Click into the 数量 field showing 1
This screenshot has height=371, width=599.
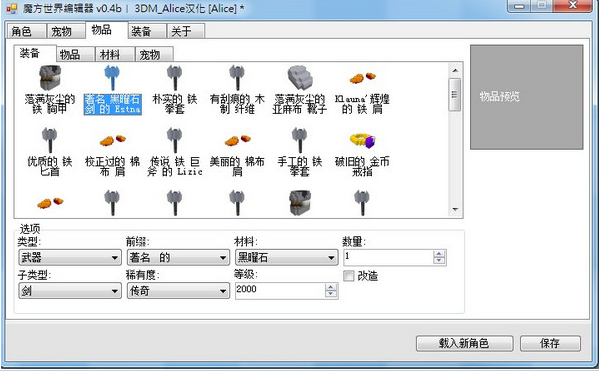click(389, 257)
